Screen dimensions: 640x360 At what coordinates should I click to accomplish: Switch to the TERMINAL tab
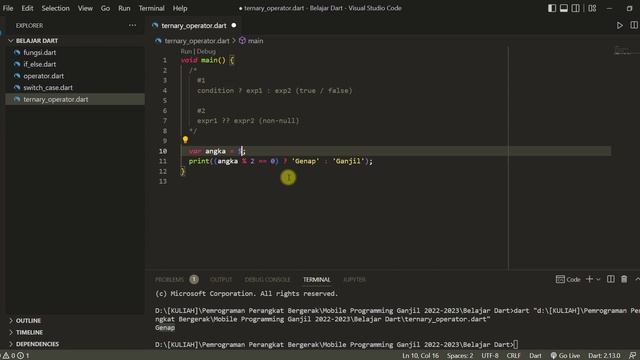(317, 280)
